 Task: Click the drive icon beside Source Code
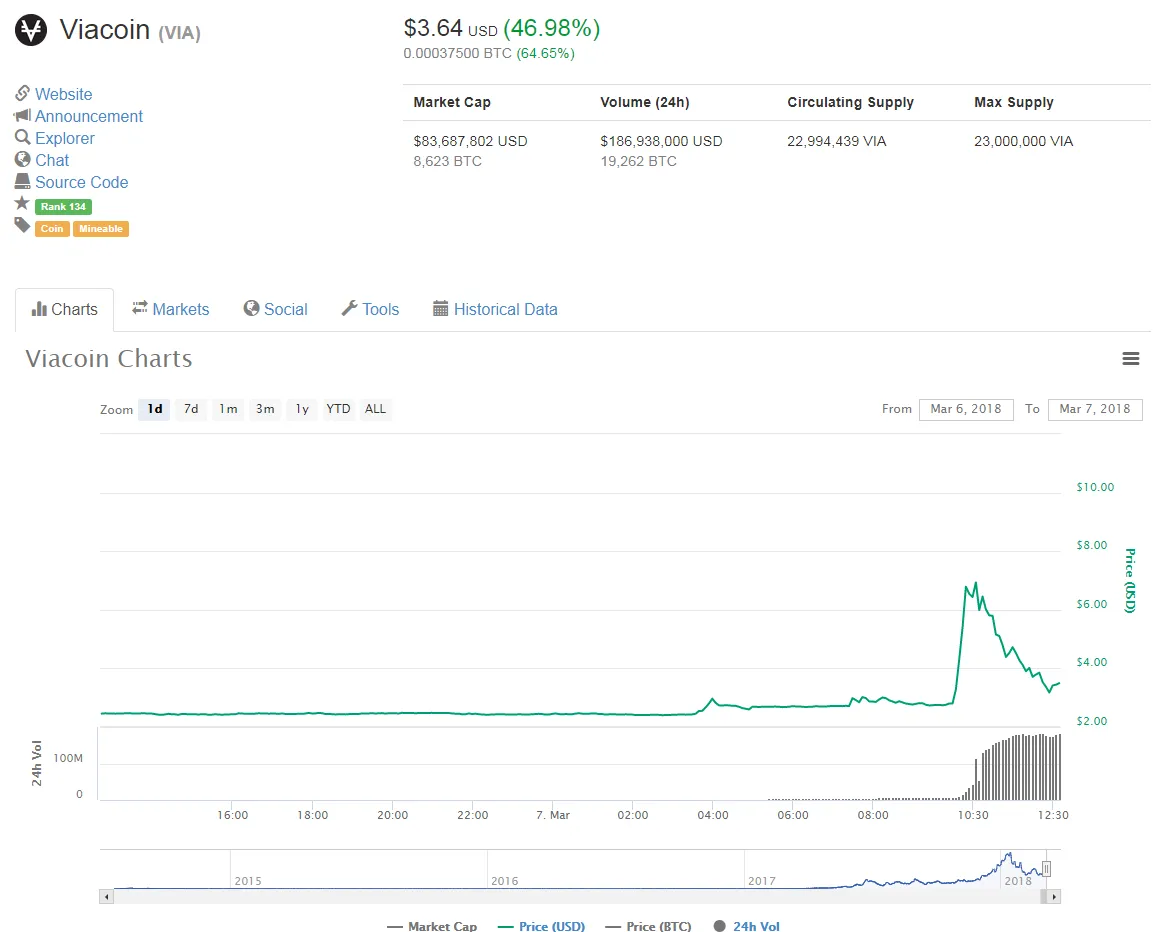(23, 181)
